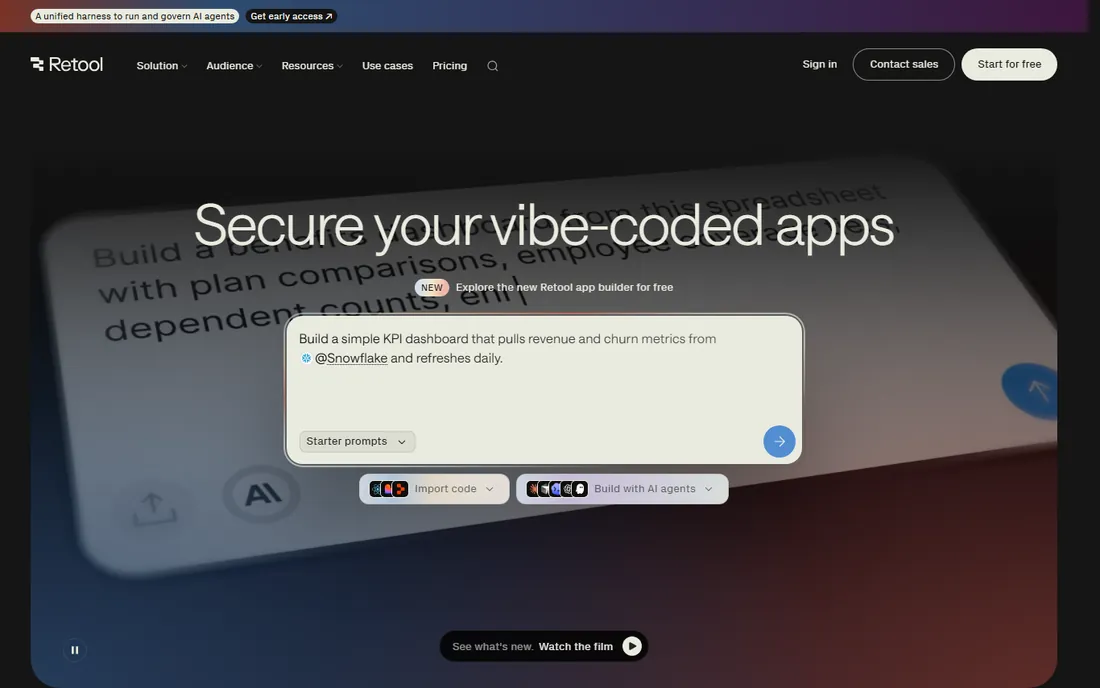Image resolution: width=1100 pixels, height=688 pixels.
Task: Pause the background video
Action: (x=74, y=650)
